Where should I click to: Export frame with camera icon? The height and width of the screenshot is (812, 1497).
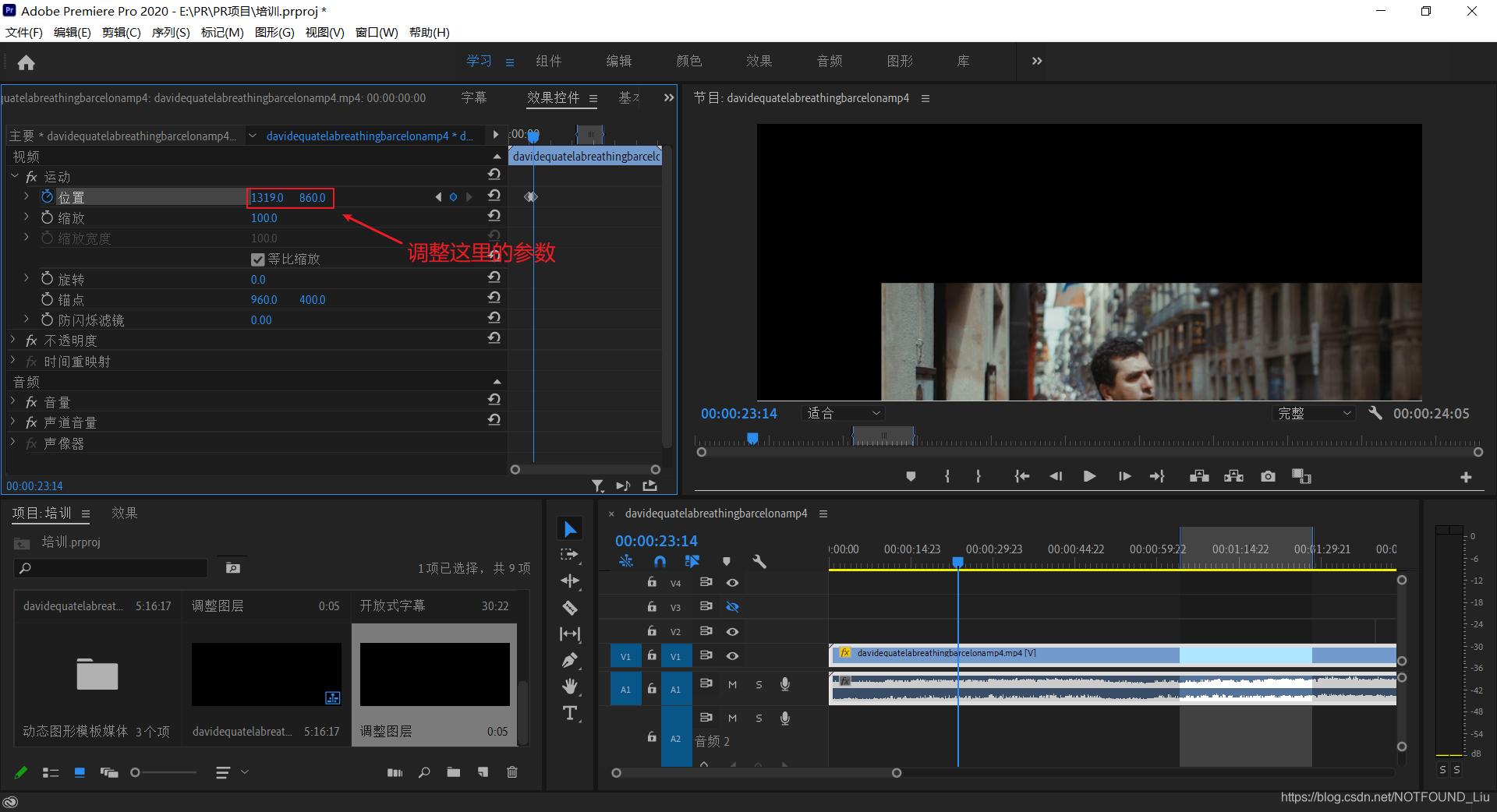click(1269, 476)
